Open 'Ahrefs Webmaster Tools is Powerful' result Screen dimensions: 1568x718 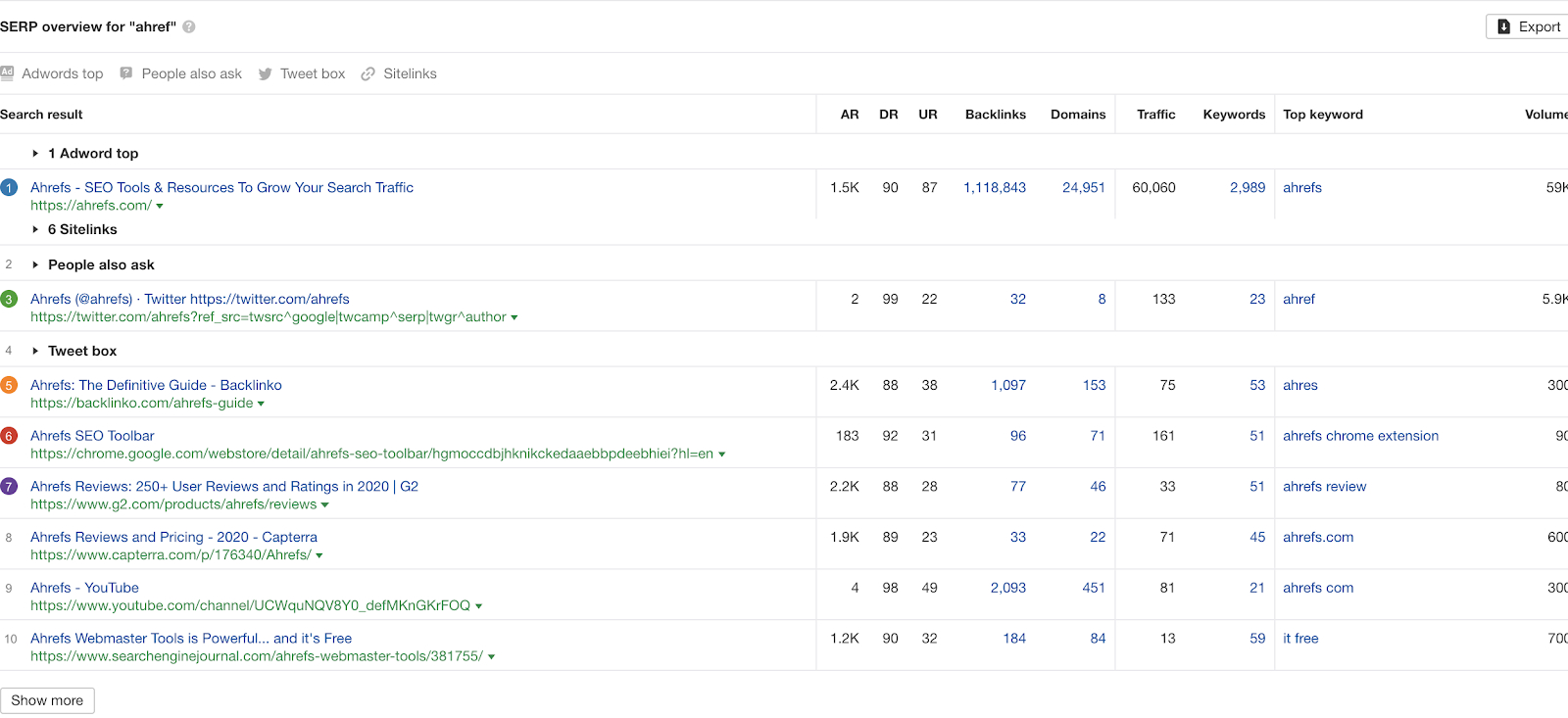coord(191,638)
